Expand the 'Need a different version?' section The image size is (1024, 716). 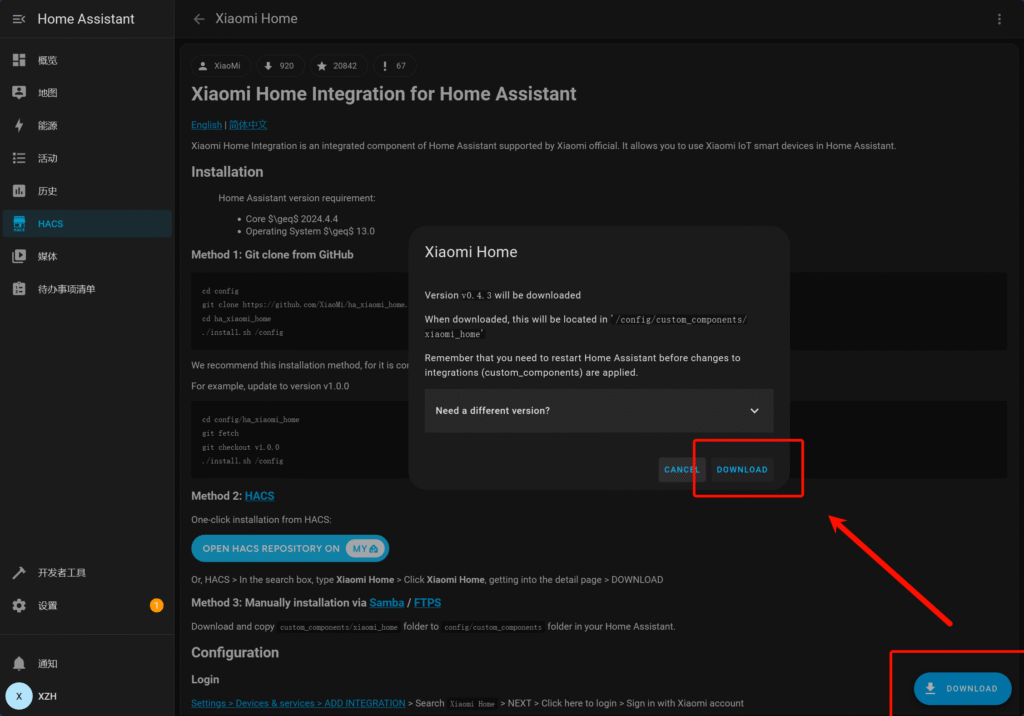(598, 411)
